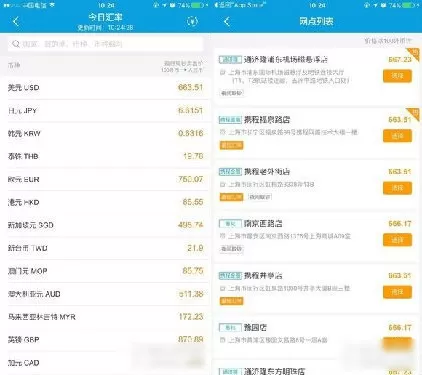Select the 携程井亭店 branch button
This screenshot has width=422, height=375.
click(x=397, y=292)
